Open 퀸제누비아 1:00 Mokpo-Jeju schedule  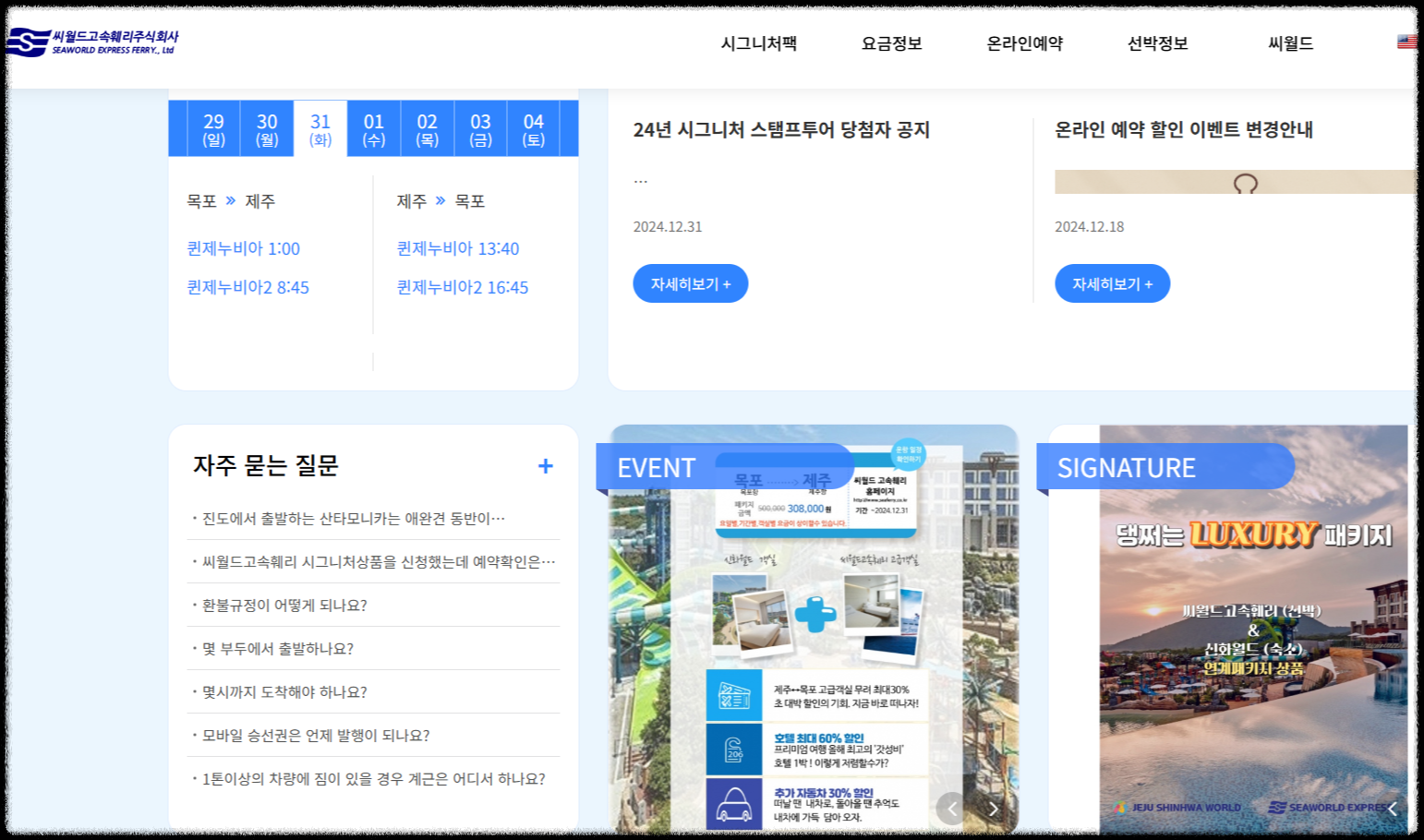(243, 248)
